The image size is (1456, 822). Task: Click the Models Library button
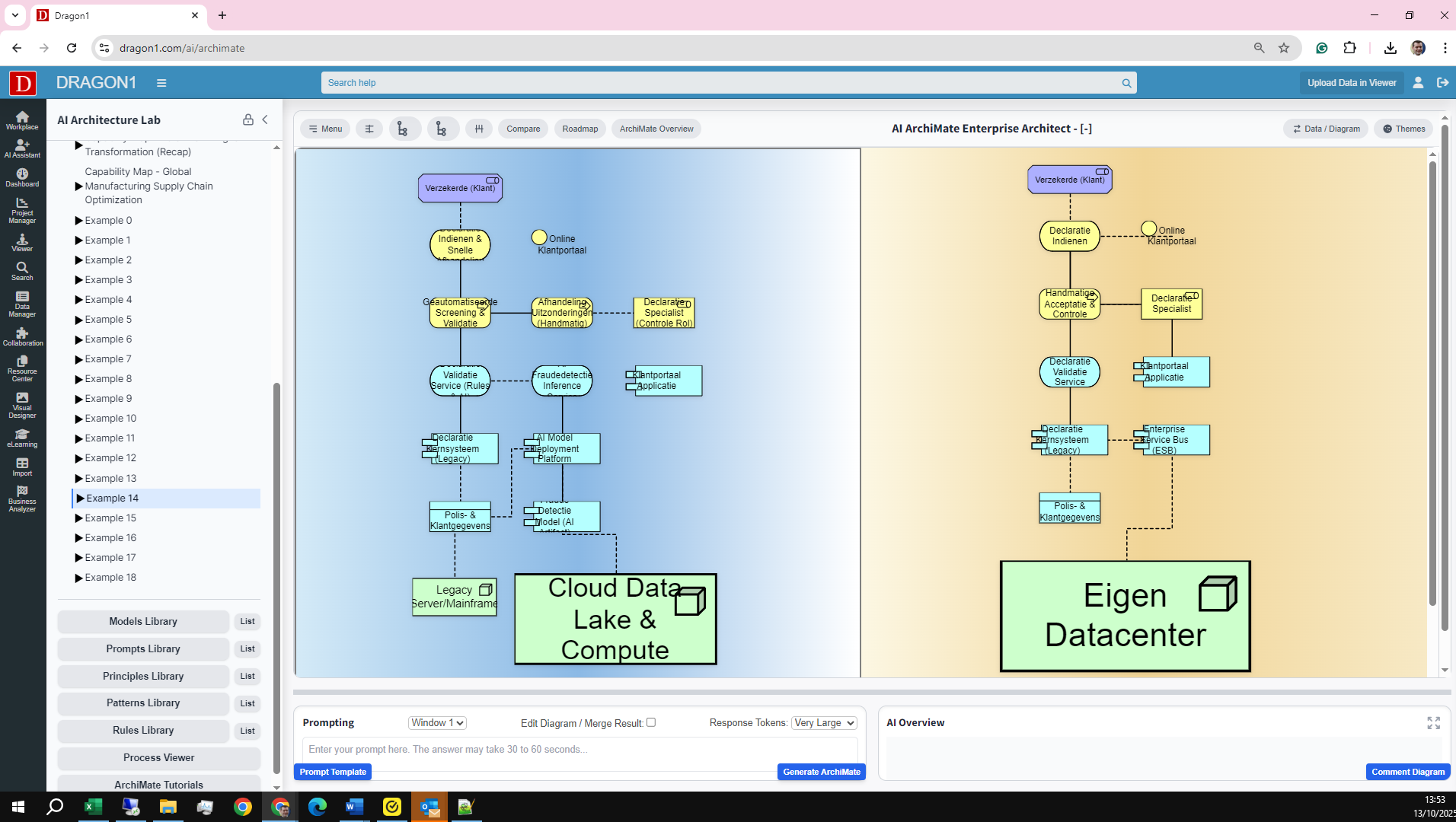click(143, 622)
